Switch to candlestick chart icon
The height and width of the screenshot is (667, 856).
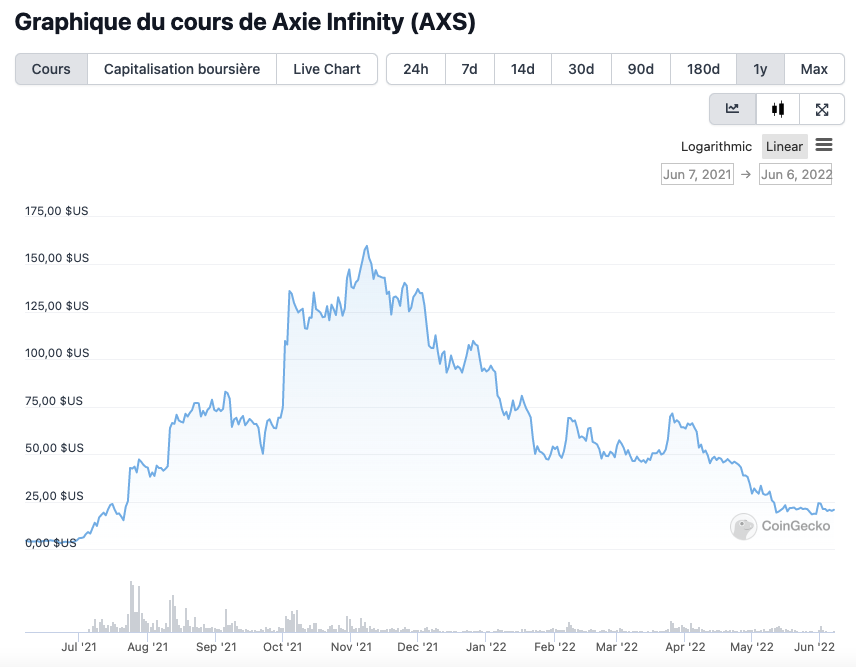point(777,109)
